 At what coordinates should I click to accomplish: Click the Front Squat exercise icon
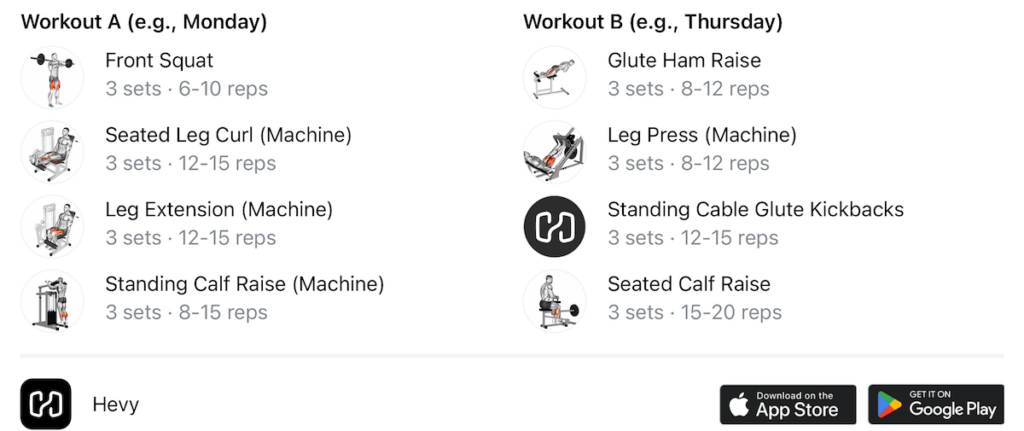pyautogui.click(x=52, y=77)
